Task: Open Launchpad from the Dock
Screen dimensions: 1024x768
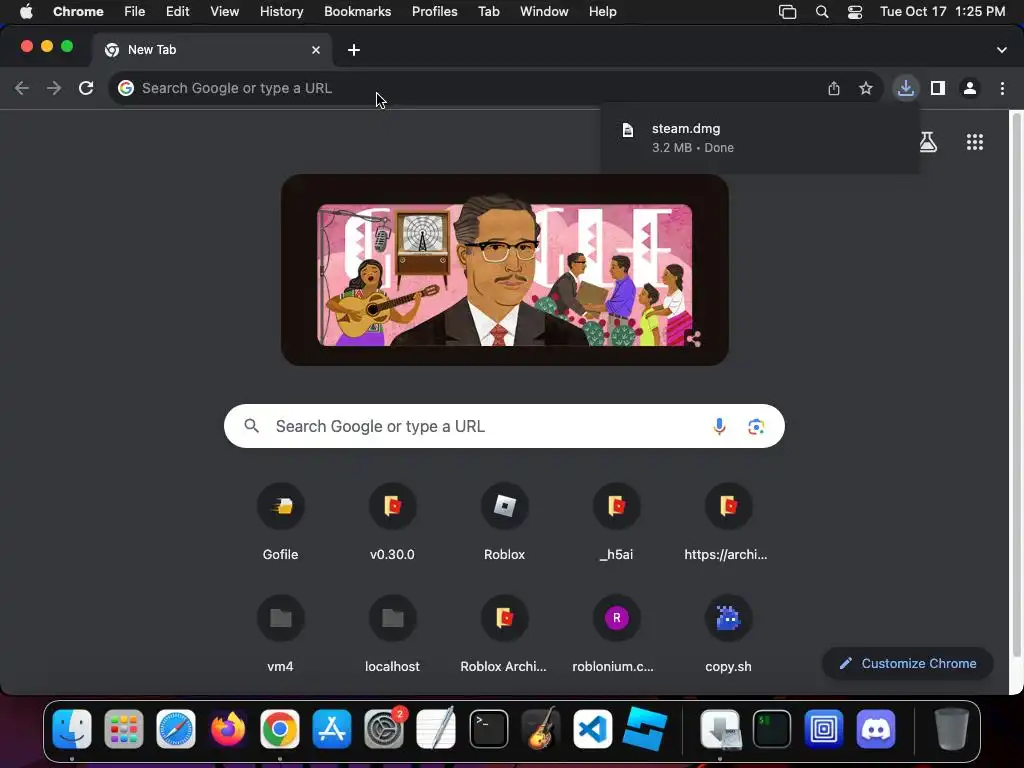Action: (123, 729)
